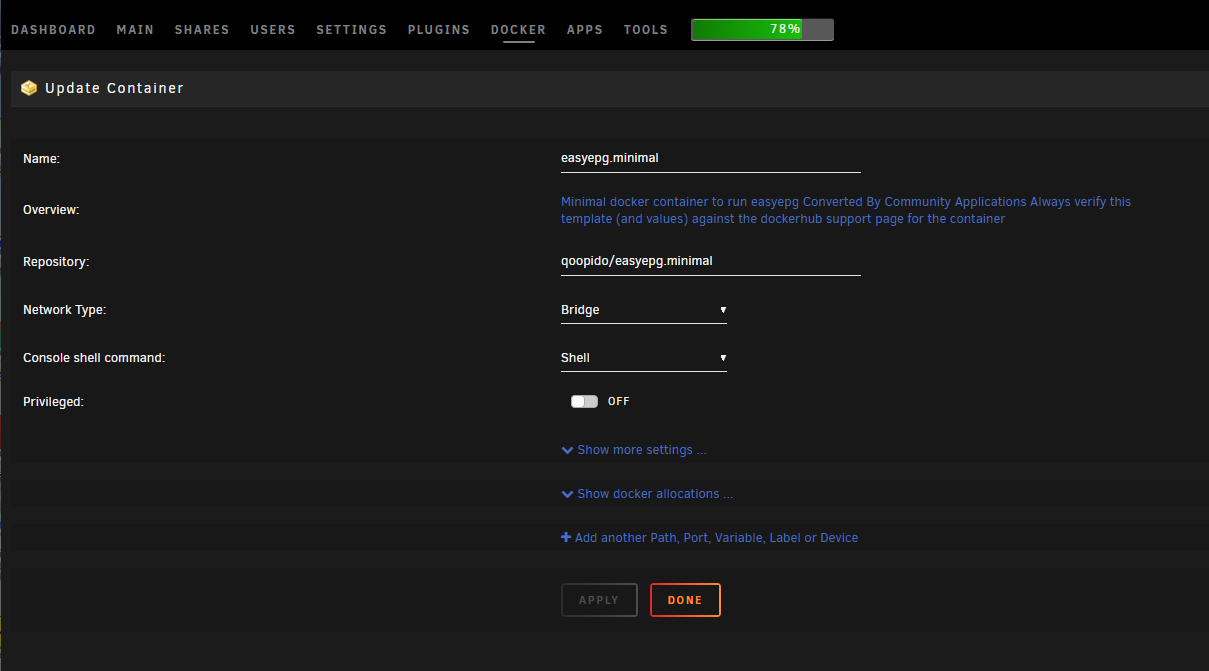Click the Name: label
This screenshot has height=671, width=1209.
(42, 158)
